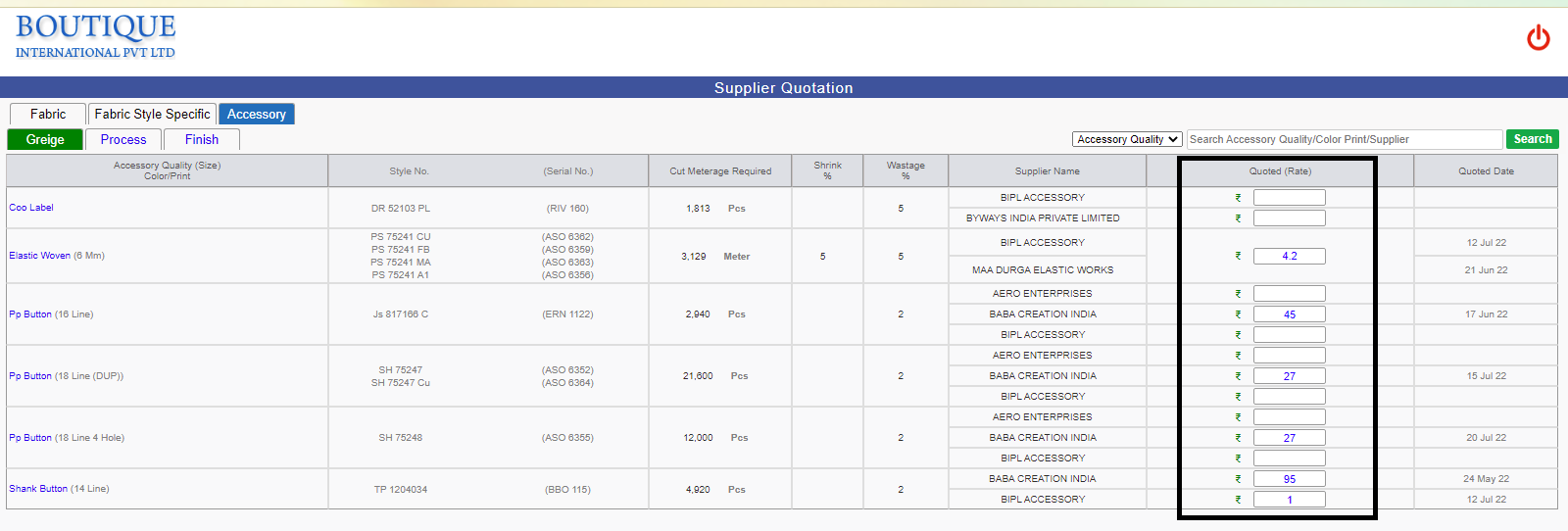Open the Elastic Woven accessory link
The image size is (1568, 531).
(39, 256)
